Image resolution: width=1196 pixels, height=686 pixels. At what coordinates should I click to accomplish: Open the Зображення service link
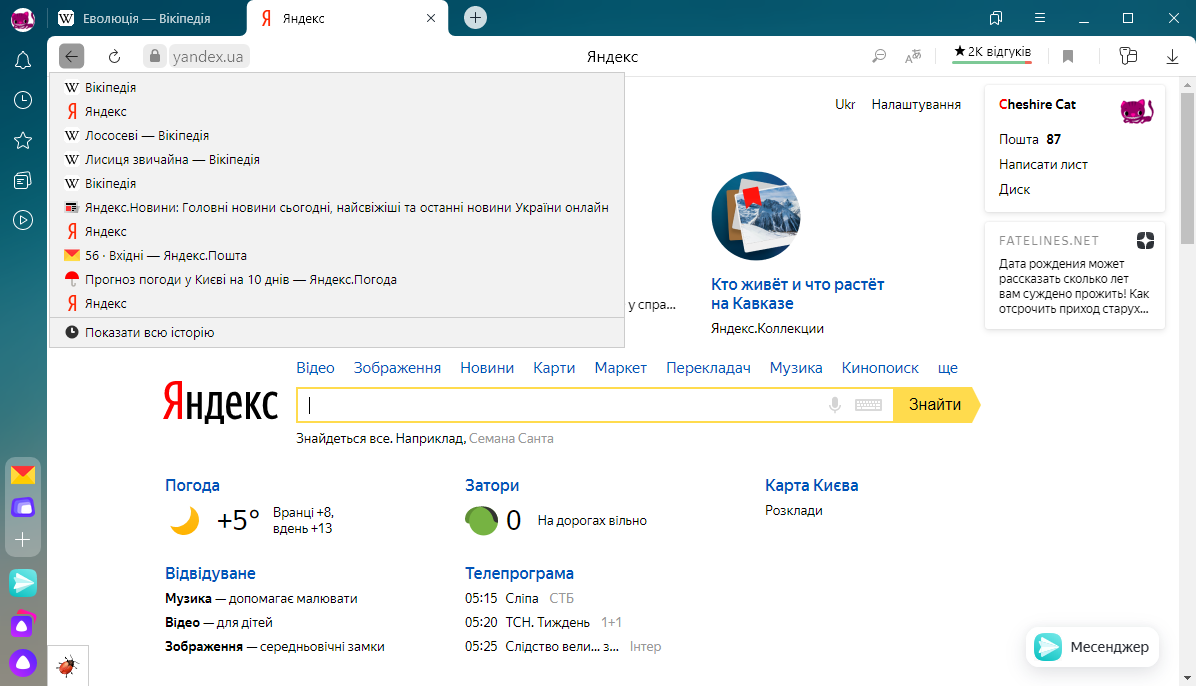pyautogui.click(x=397, y=368)
